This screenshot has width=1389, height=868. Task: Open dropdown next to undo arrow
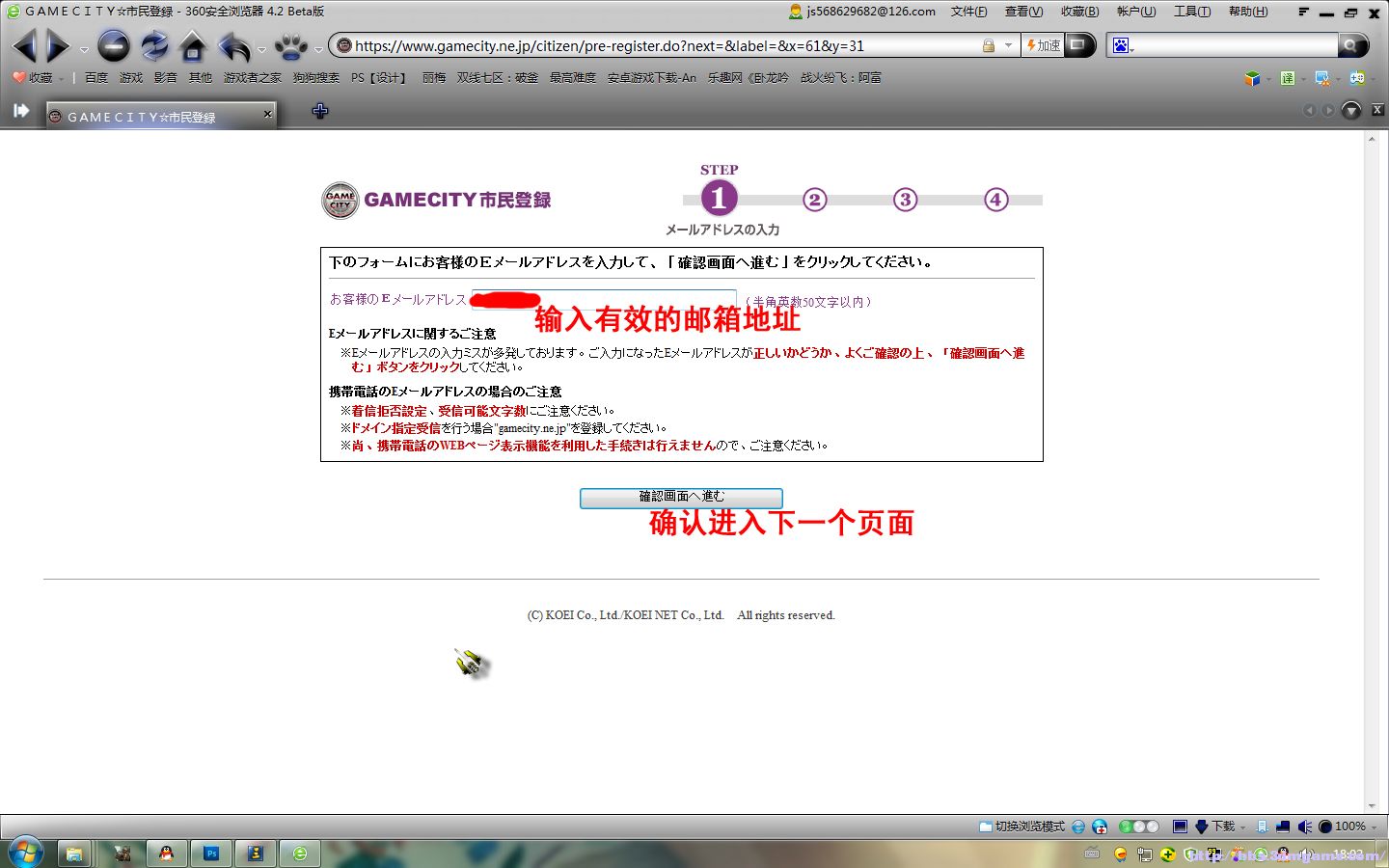(261, 49)
